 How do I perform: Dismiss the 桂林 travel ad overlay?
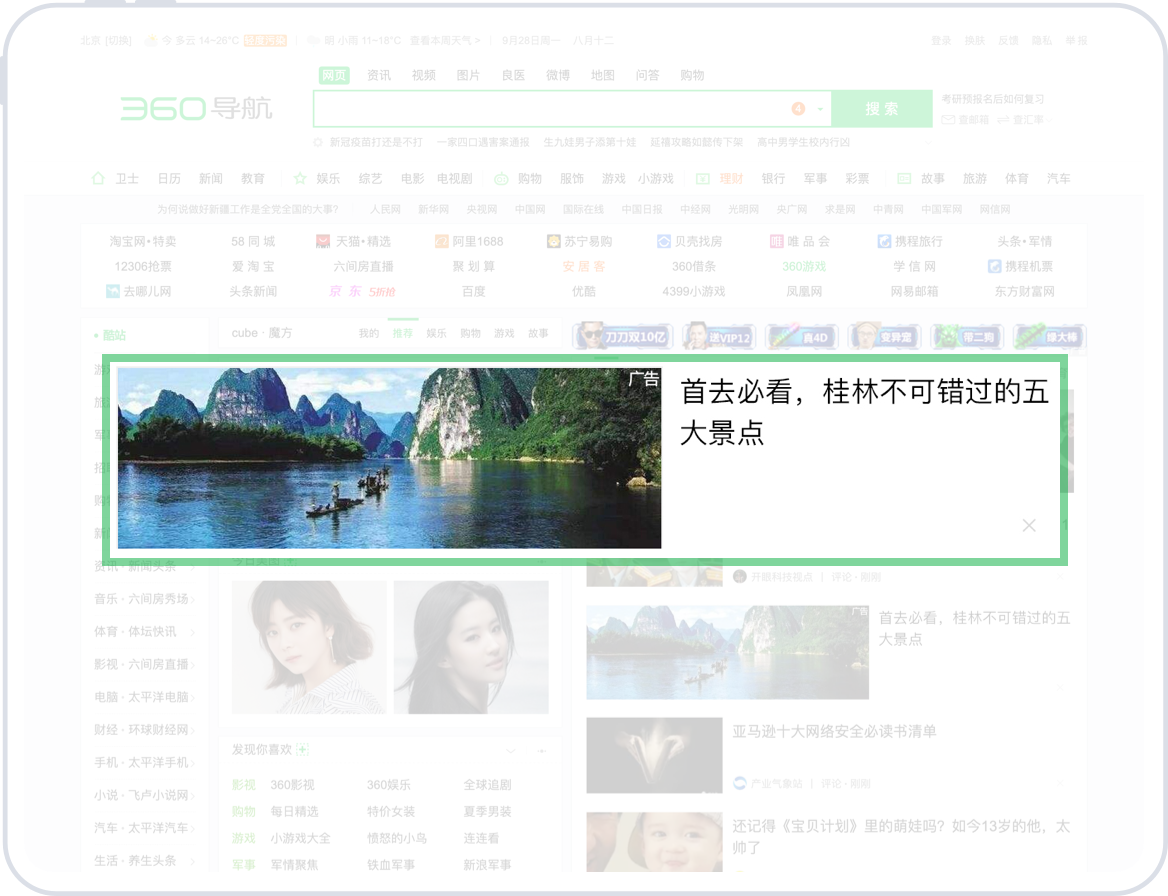click(1028, 524)
